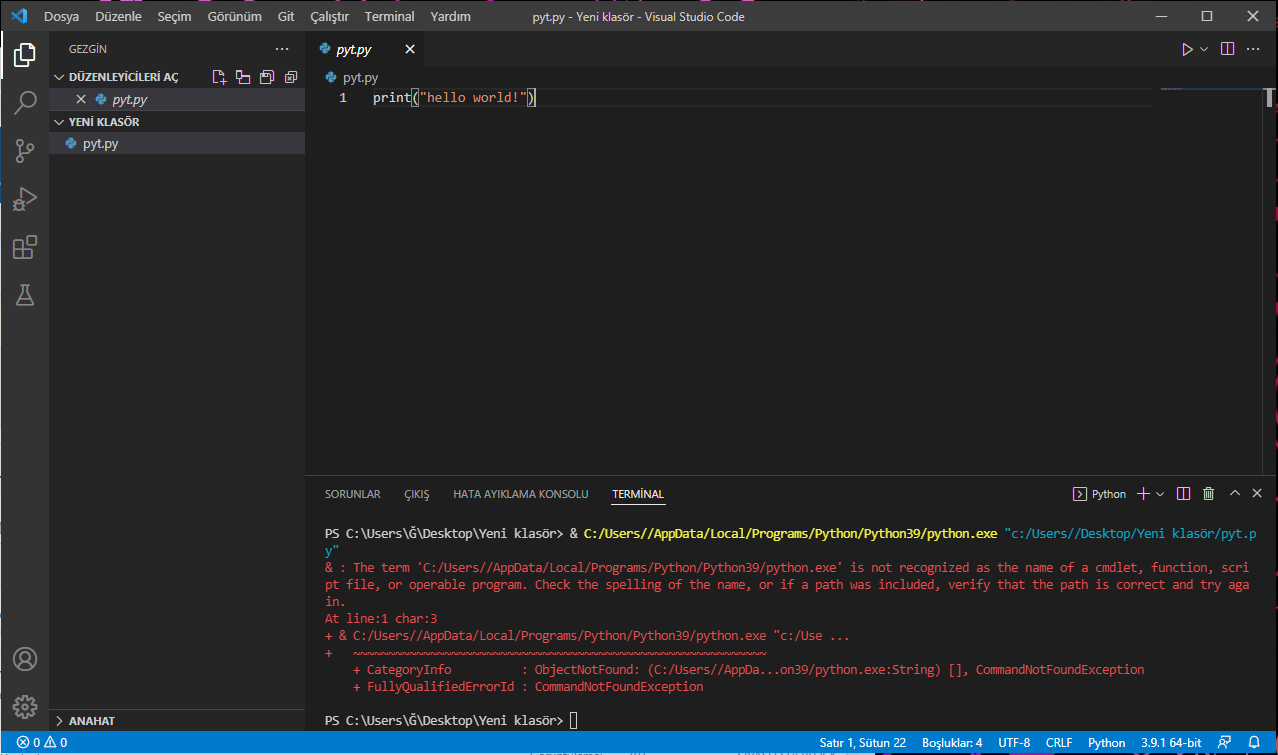Open the Search view in activity bar
Screen dimensions: 1278x755
point(25,102)
